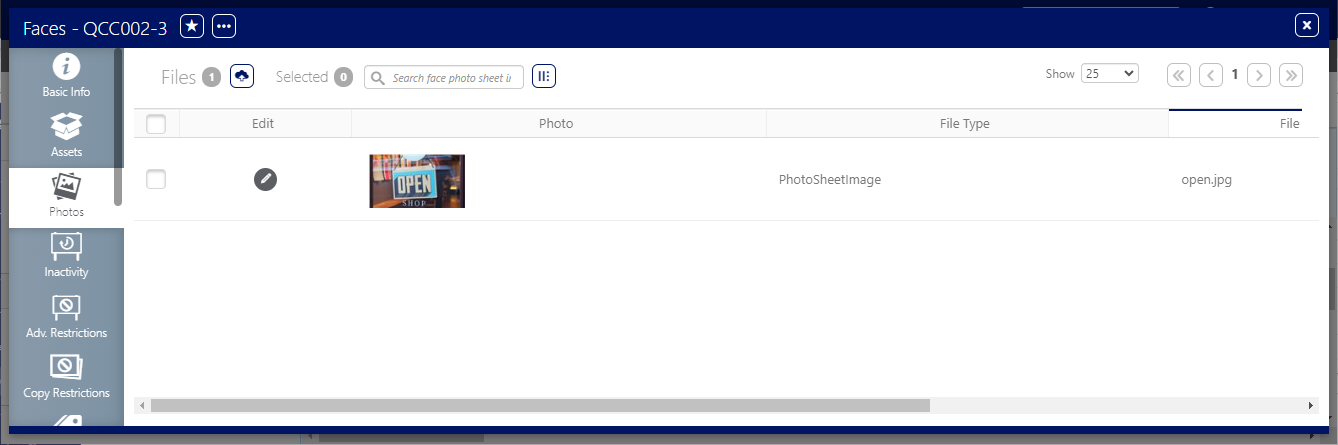Click the horizontal table scrollbar thumb
This screenshot has height=445, width=1338.
(540, 405)
